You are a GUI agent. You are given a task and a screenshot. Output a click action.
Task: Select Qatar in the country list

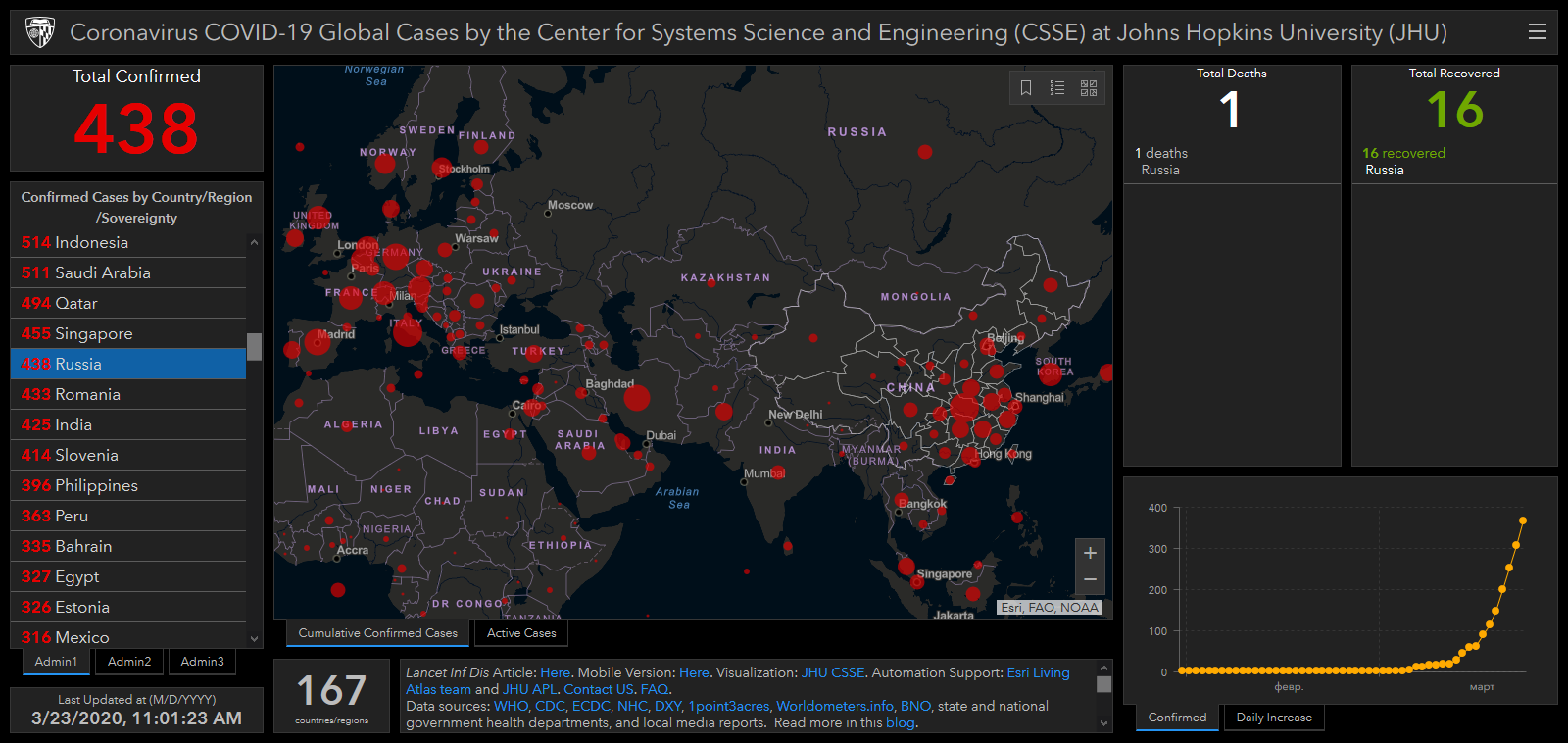click(128, 303)
